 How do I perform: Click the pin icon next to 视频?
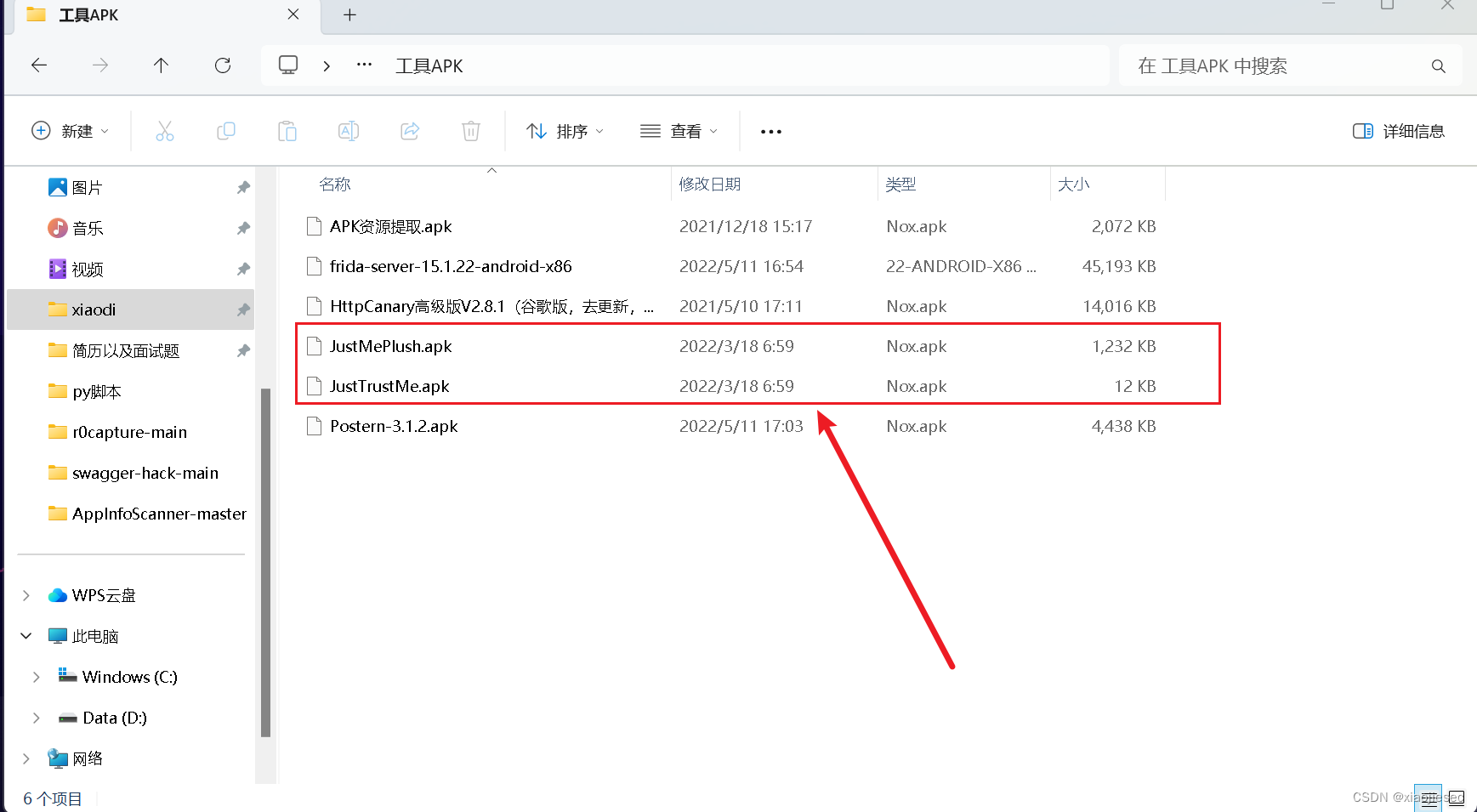243,269
